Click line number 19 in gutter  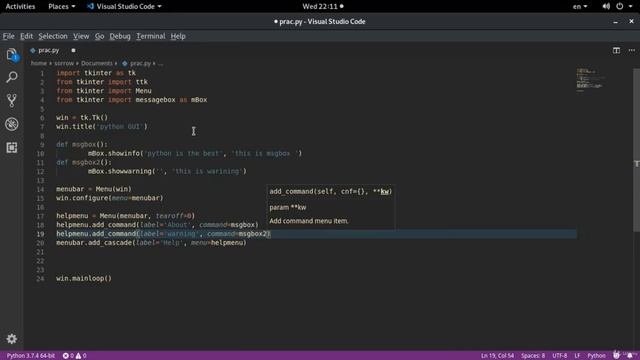pos(40,234)
